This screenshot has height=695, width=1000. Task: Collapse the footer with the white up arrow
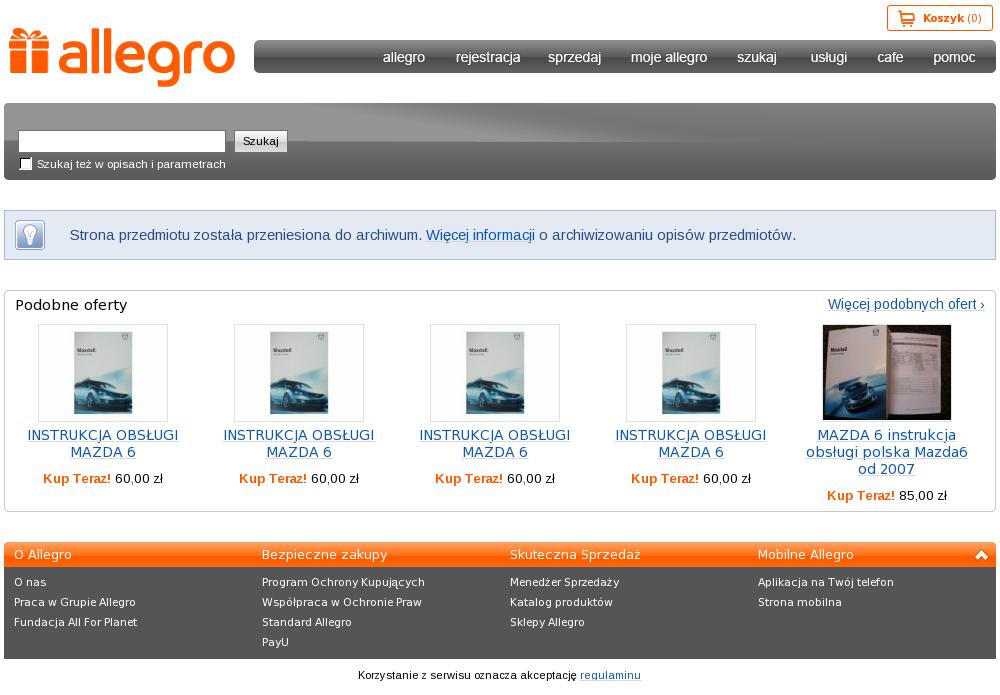[982, 555]
